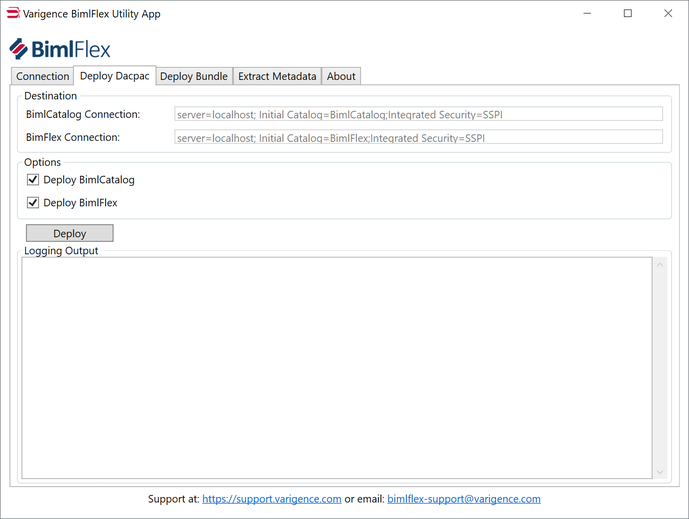Image resolution: width=689 pixels, height=519 pixels.
Task: Click the BimFlex Connection string field
Action: [x=418, y=137]
